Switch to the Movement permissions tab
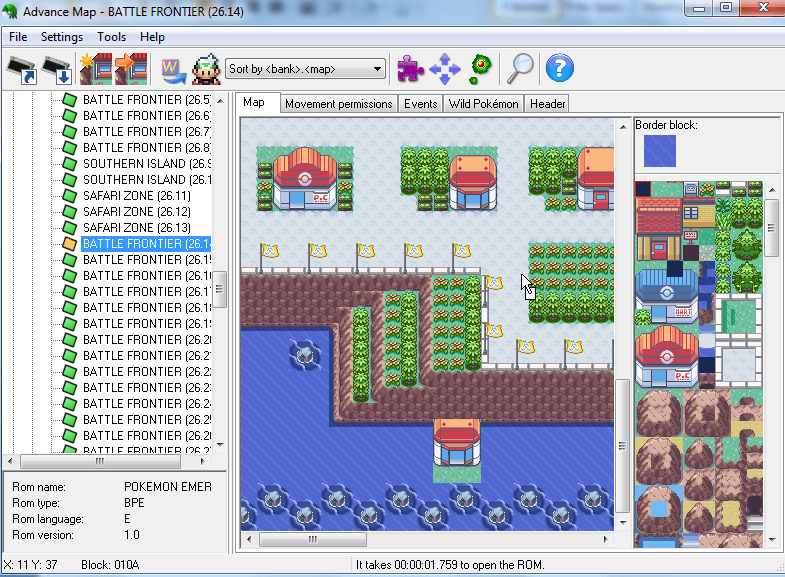Viewport: 785px width, 577px height. [338, 104]
